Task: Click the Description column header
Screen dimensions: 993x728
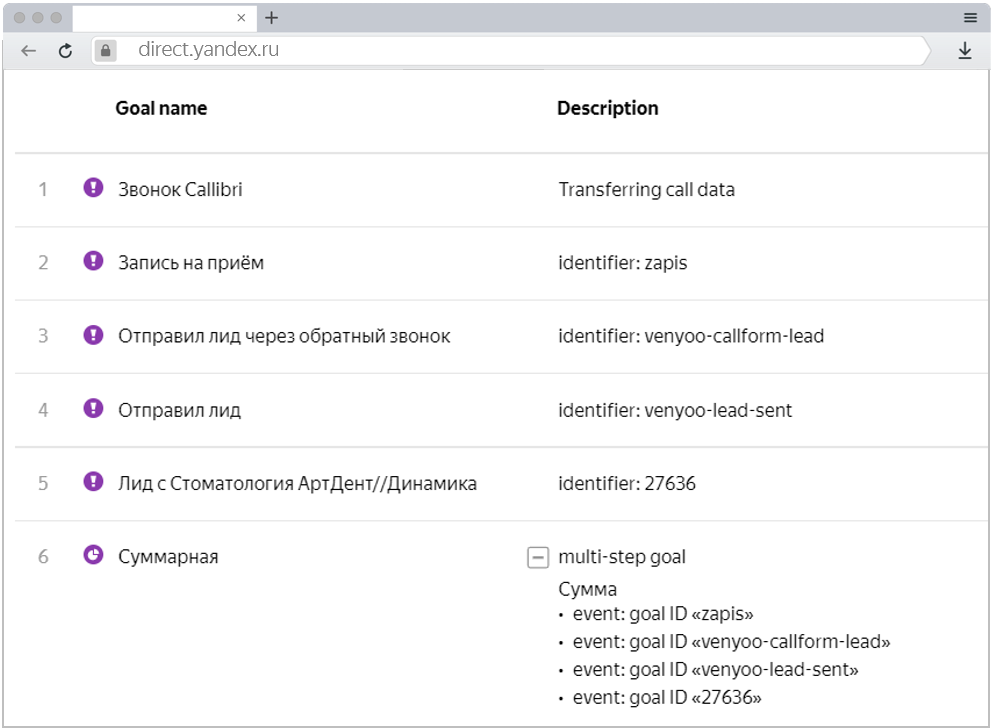Action: [608, 109]
